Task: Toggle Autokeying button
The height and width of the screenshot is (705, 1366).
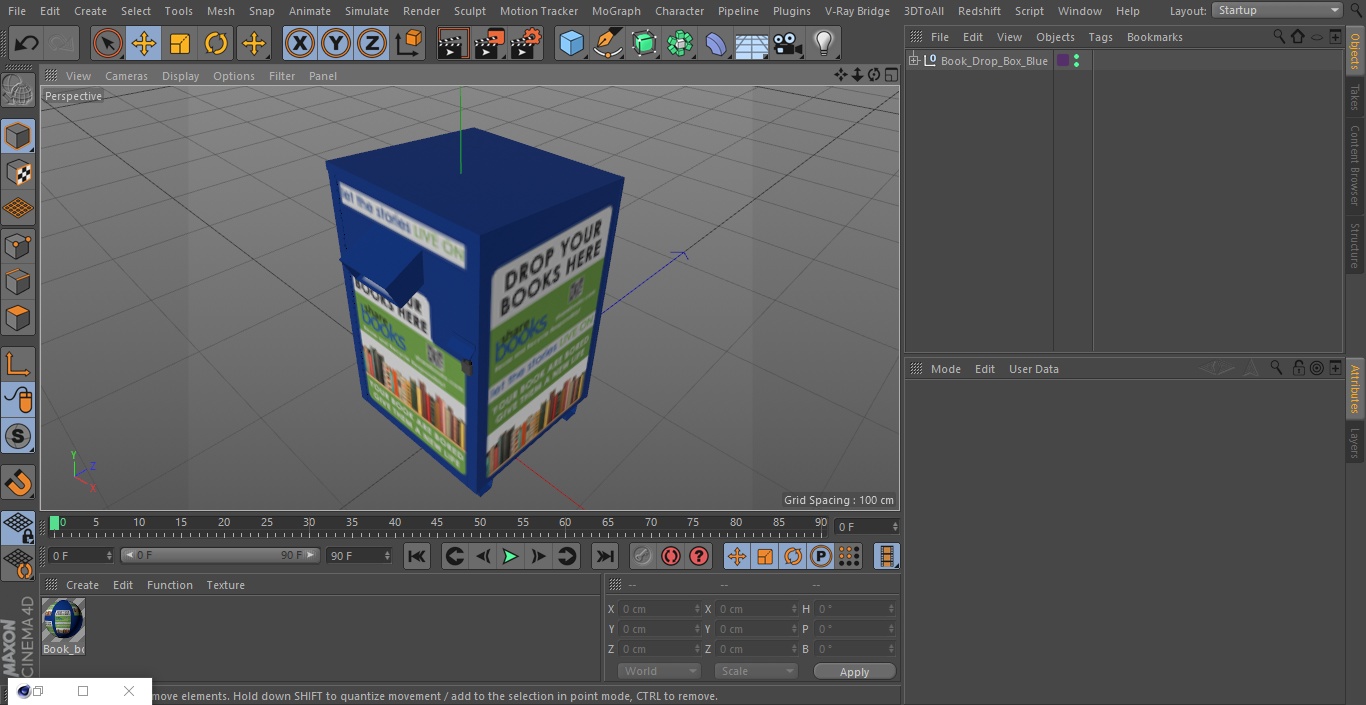Action: click(x=671, y=556)
